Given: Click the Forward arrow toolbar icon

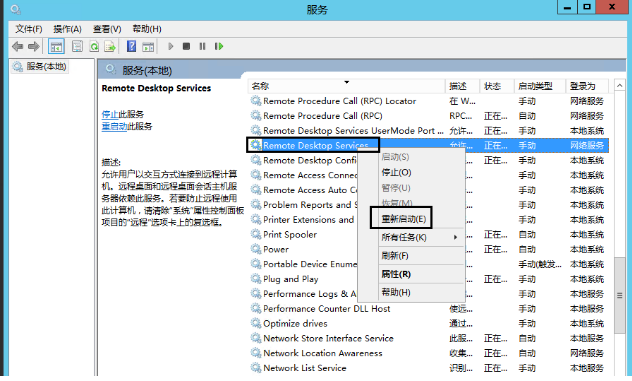Looking at the screenshot, I should (x=33, y=47).
